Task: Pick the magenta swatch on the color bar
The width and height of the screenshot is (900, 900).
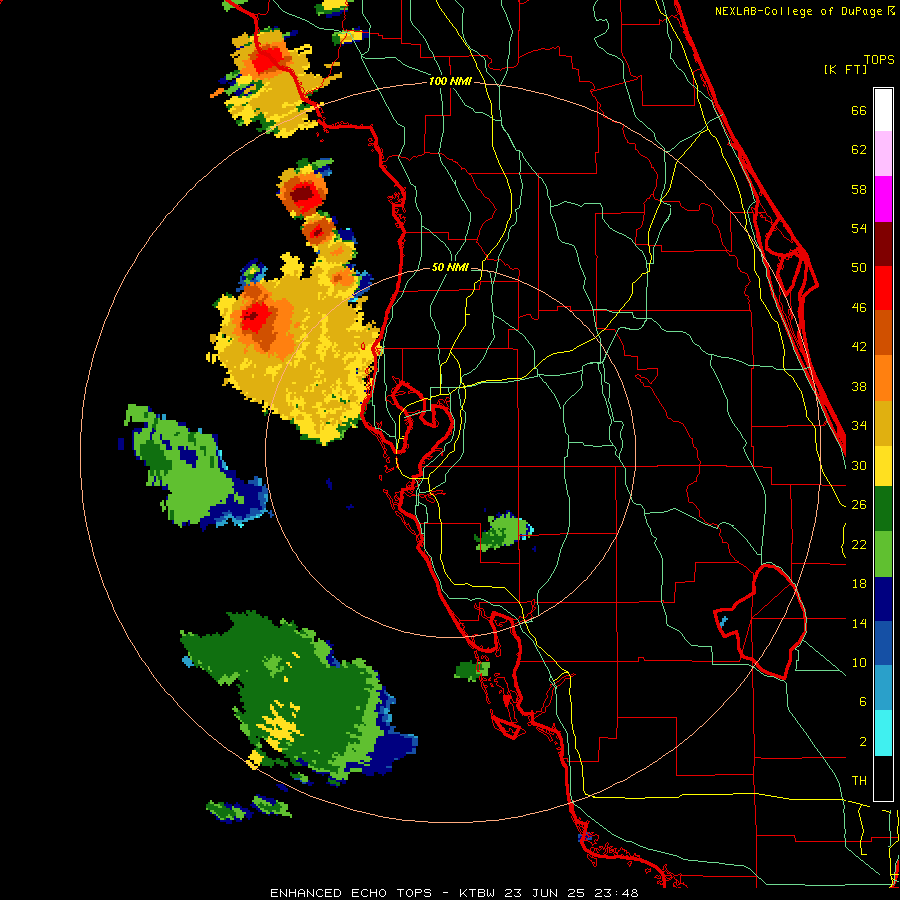Action: [x=883, y=199]
